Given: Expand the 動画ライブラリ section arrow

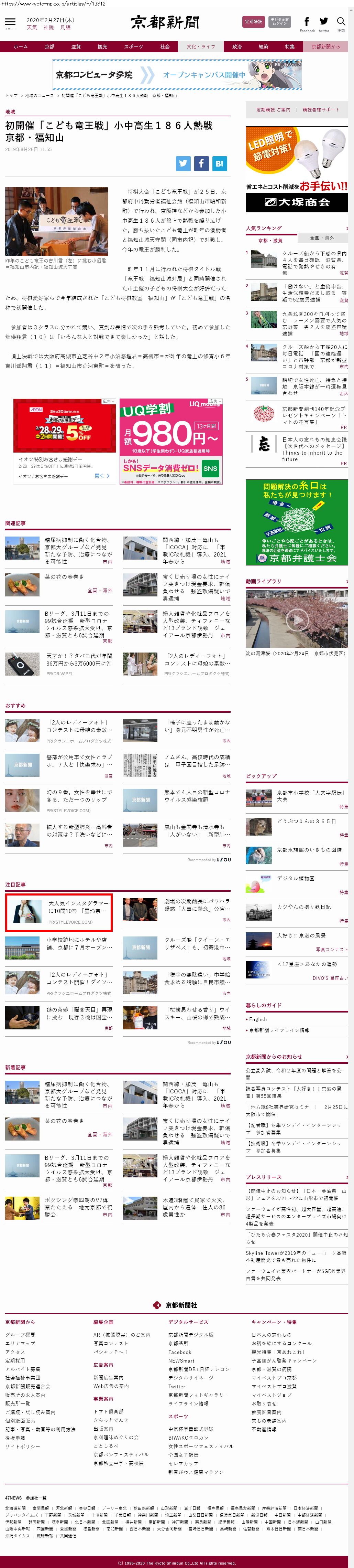Looking at the screenshot, I should coord(347,581).
